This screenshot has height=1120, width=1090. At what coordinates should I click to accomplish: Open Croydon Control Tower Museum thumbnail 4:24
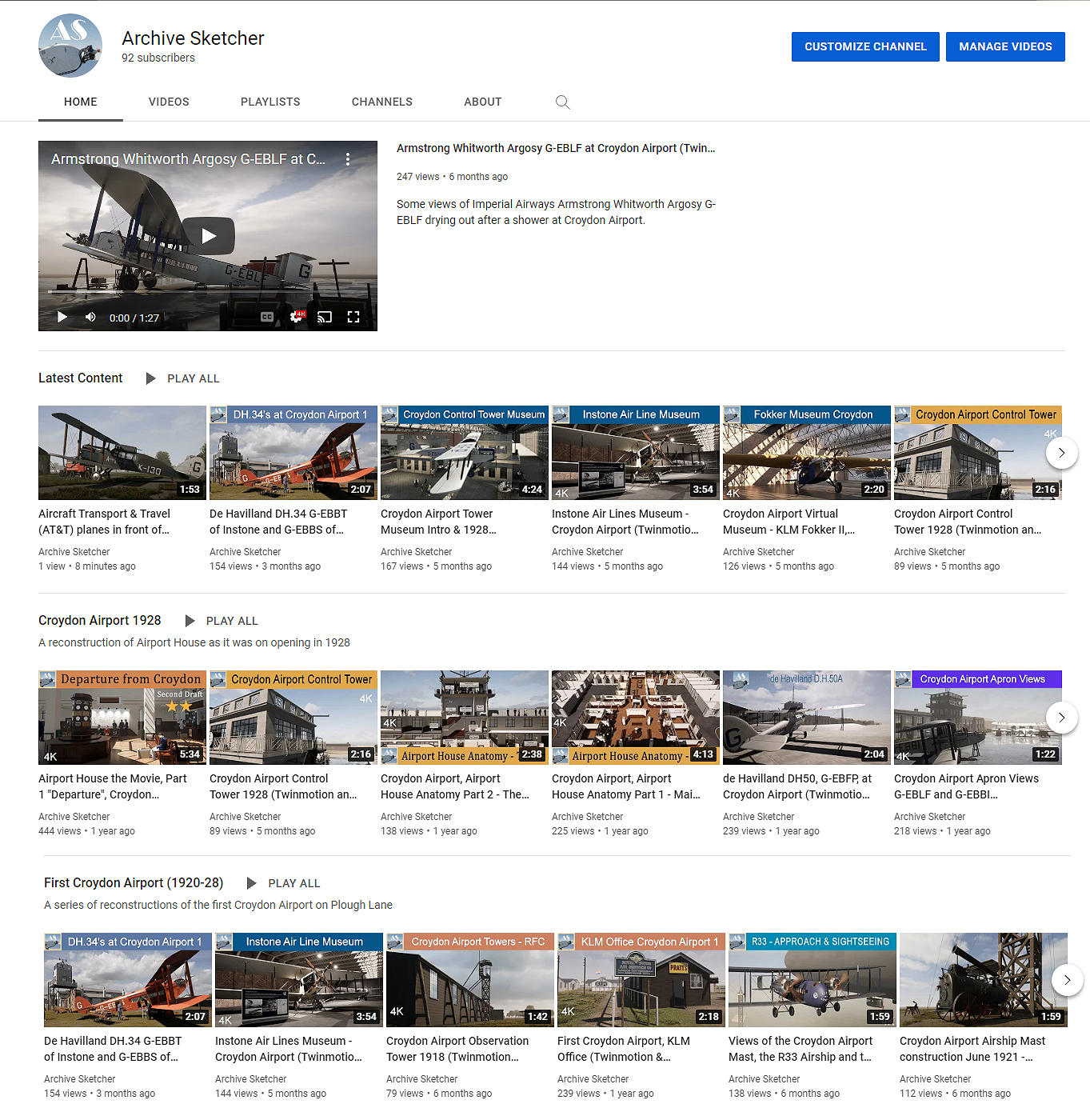(x=465, y=453)
